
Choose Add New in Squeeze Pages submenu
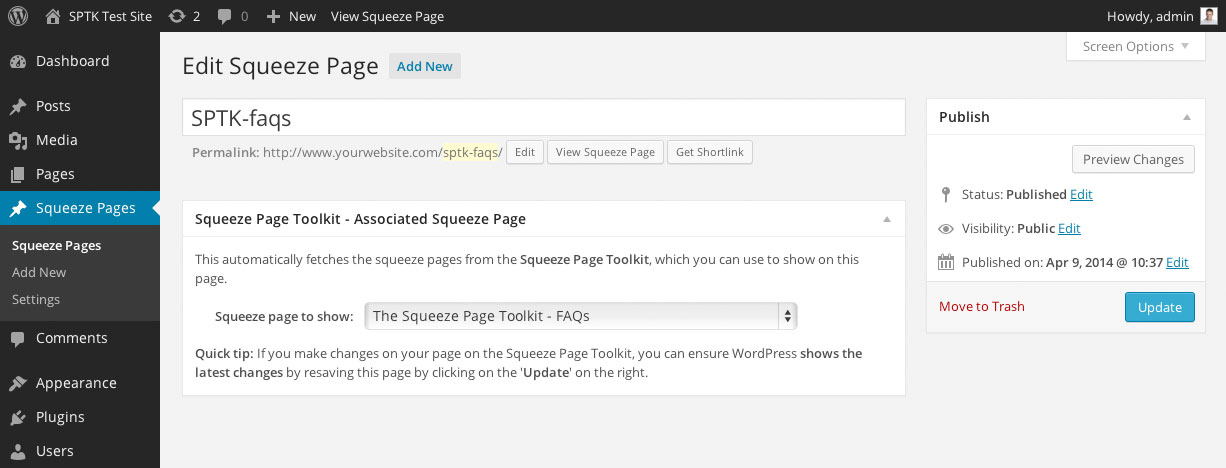click(39, 272)
